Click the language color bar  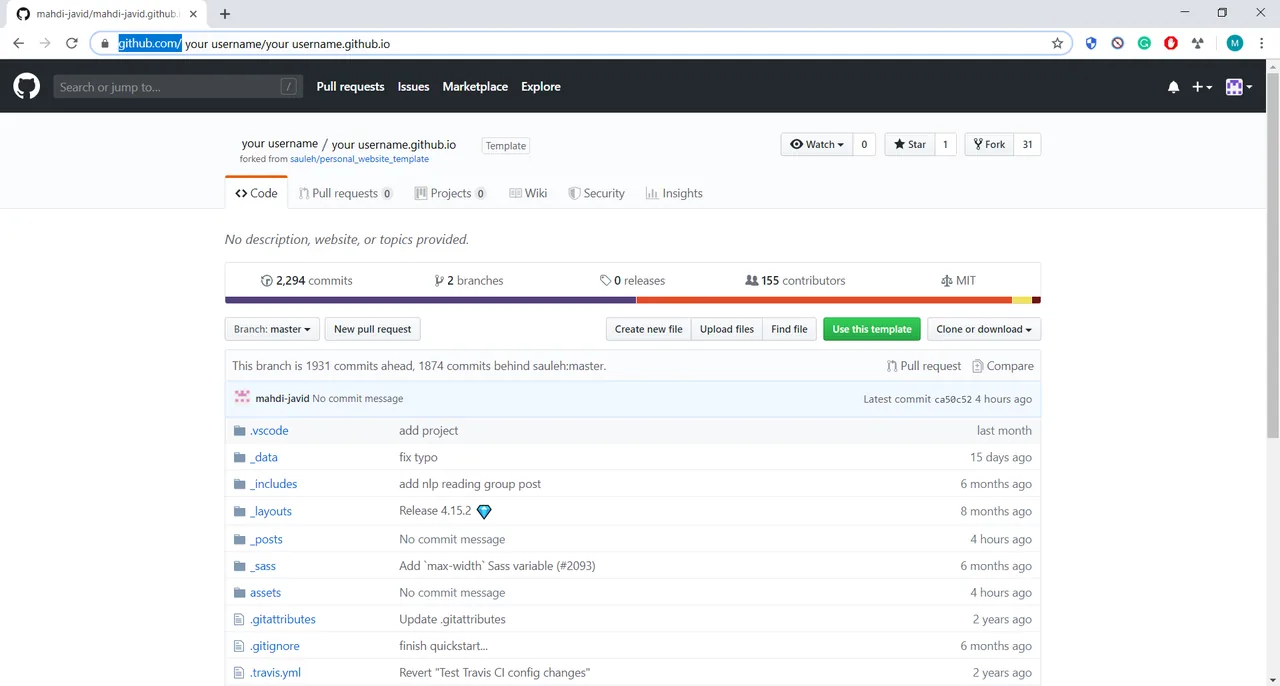tap(633, 300)
